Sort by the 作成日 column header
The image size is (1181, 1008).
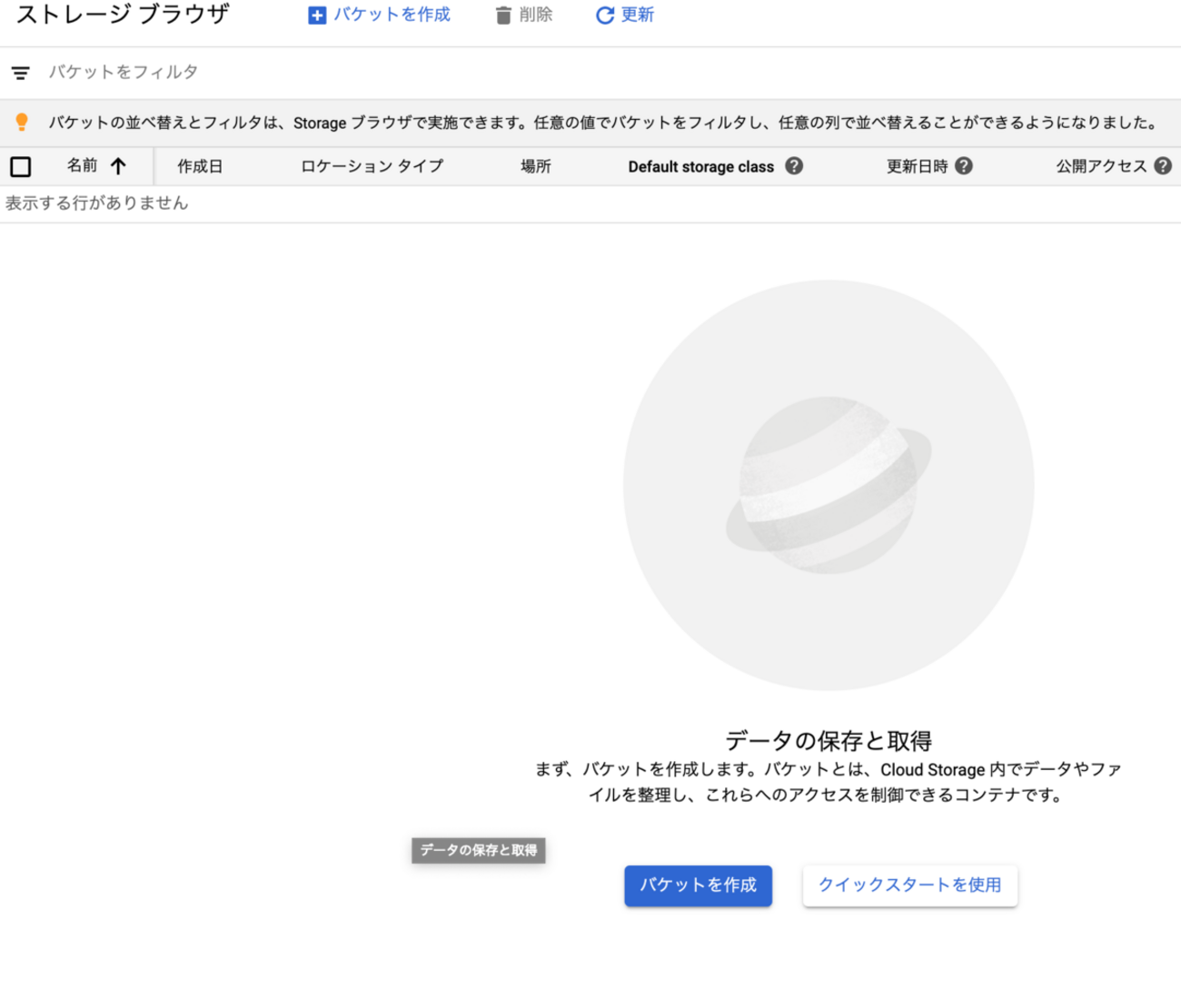(x=200, y=166)
